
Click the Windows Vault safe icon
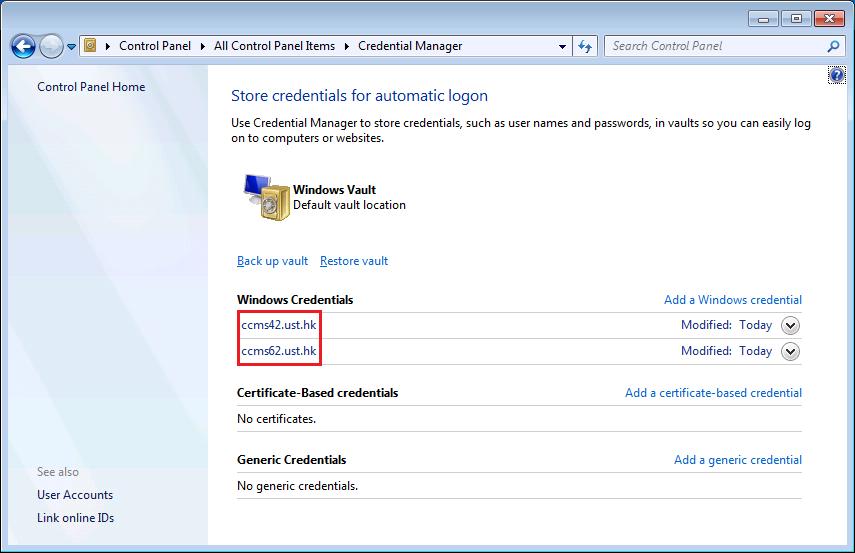tap(264, 196)
